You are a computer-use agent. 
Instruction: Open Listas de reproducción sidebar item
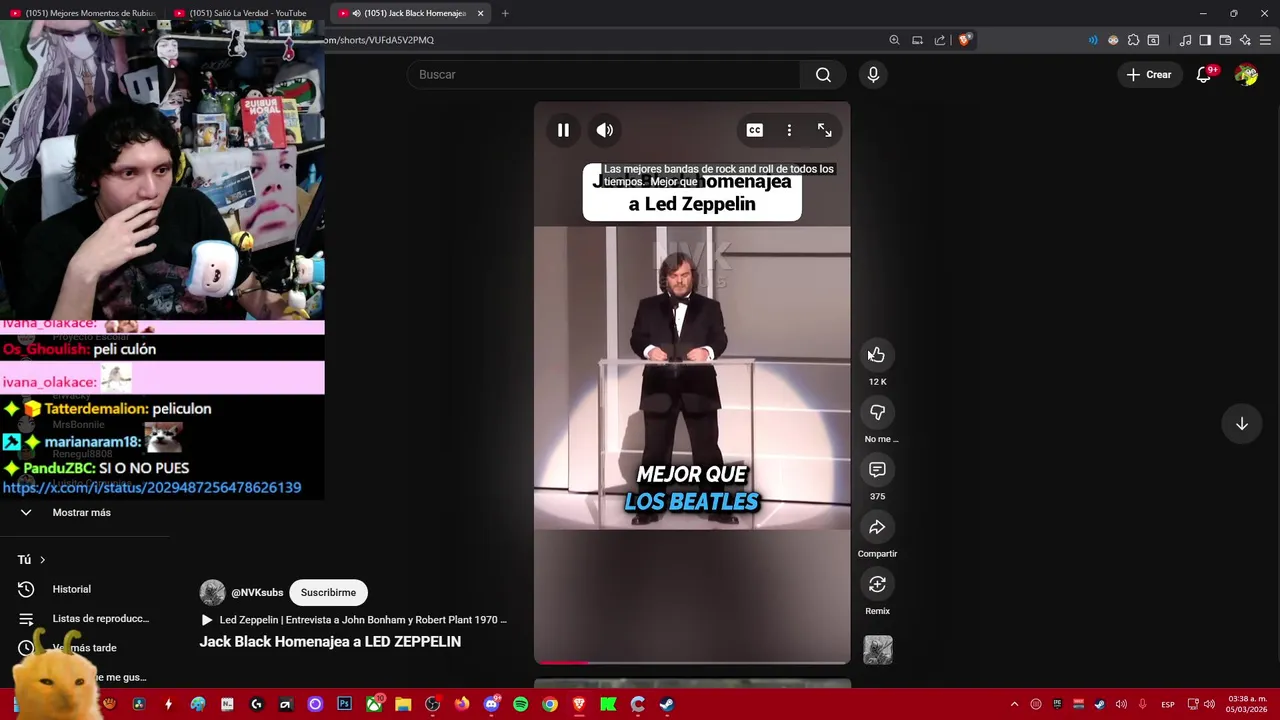tap(100, 619)
